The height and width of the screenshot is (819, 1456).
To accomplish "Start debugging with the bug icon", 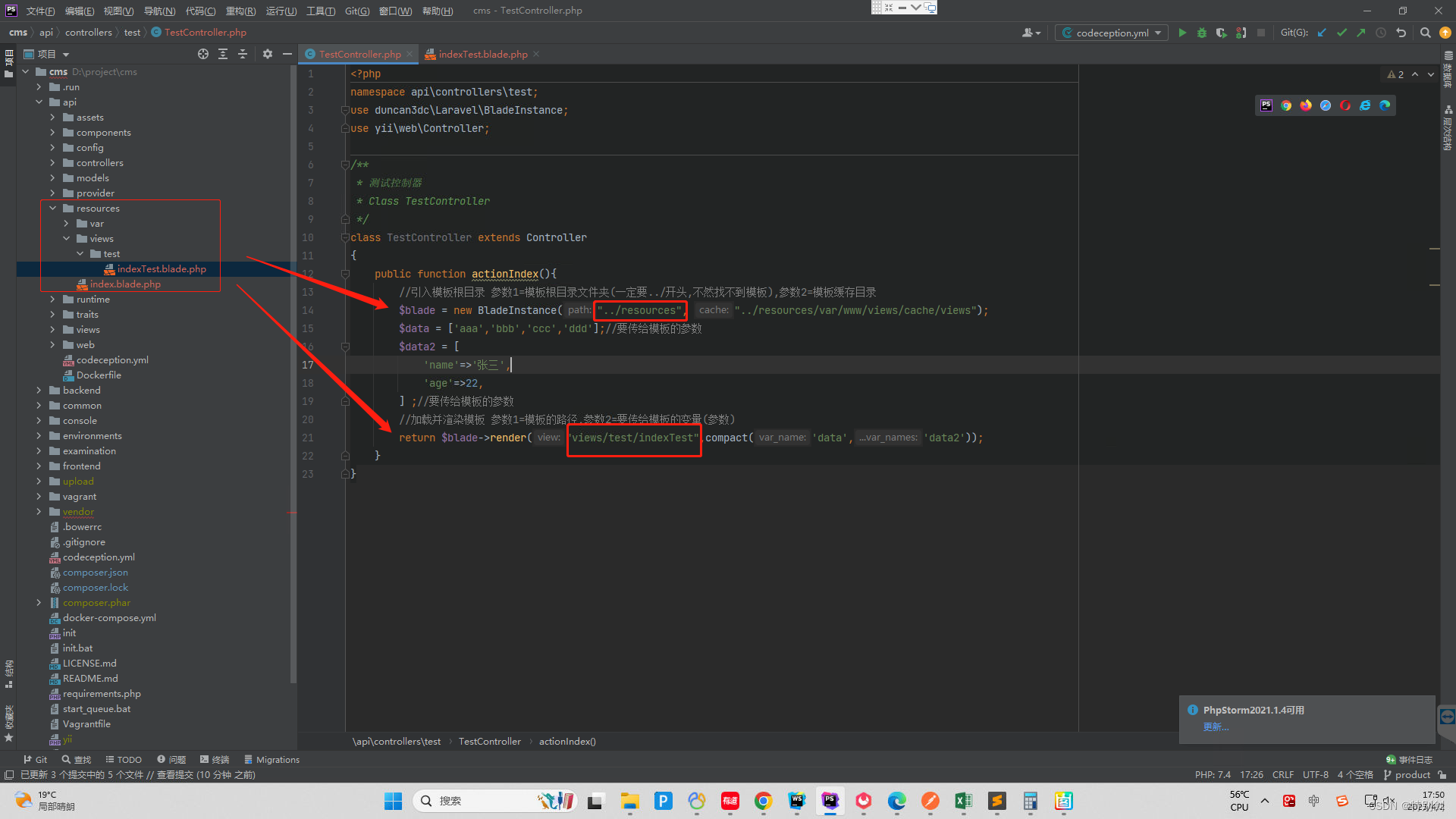I will point(1202,33).
